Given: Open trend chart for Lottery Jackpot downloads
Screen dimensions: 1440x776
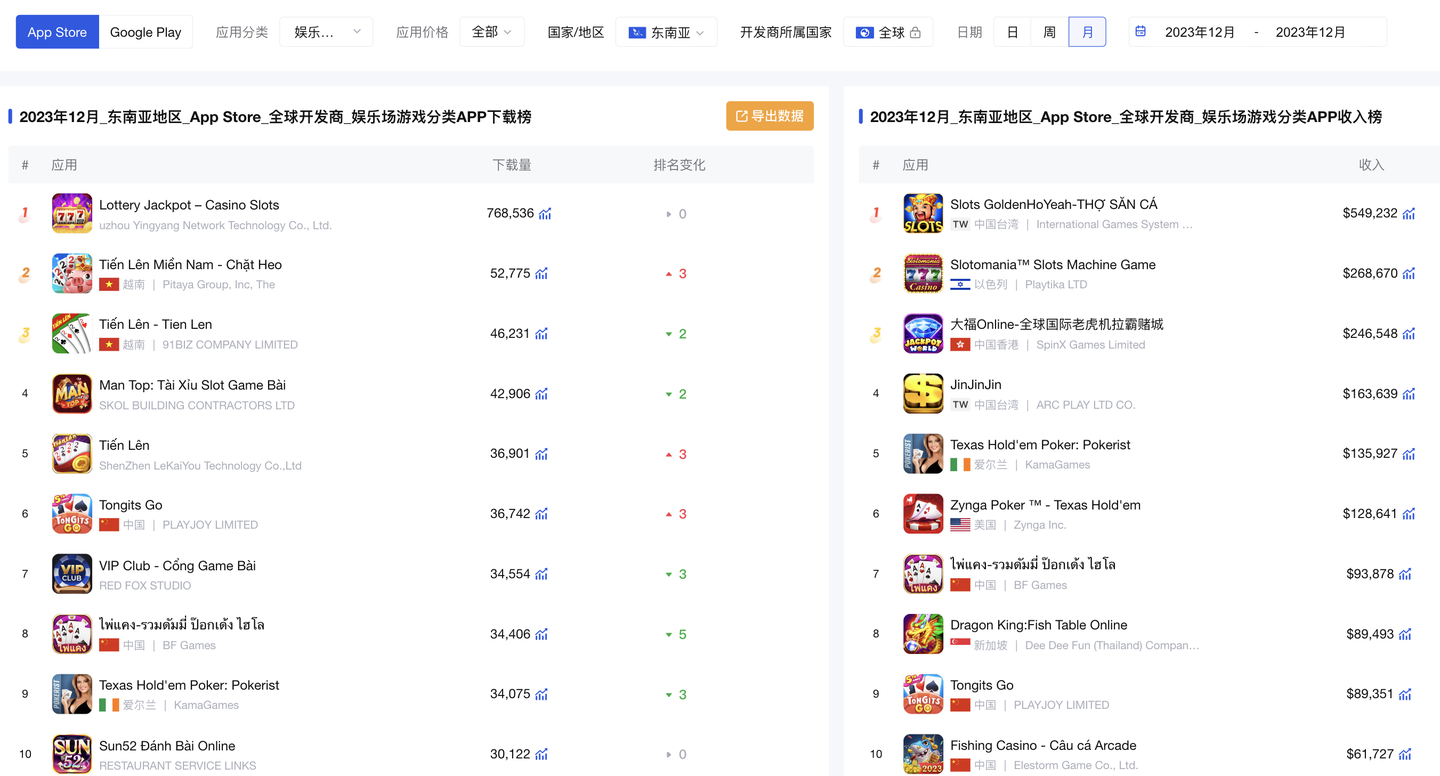Looking at the screenshot, I should [x=545, y=214].
